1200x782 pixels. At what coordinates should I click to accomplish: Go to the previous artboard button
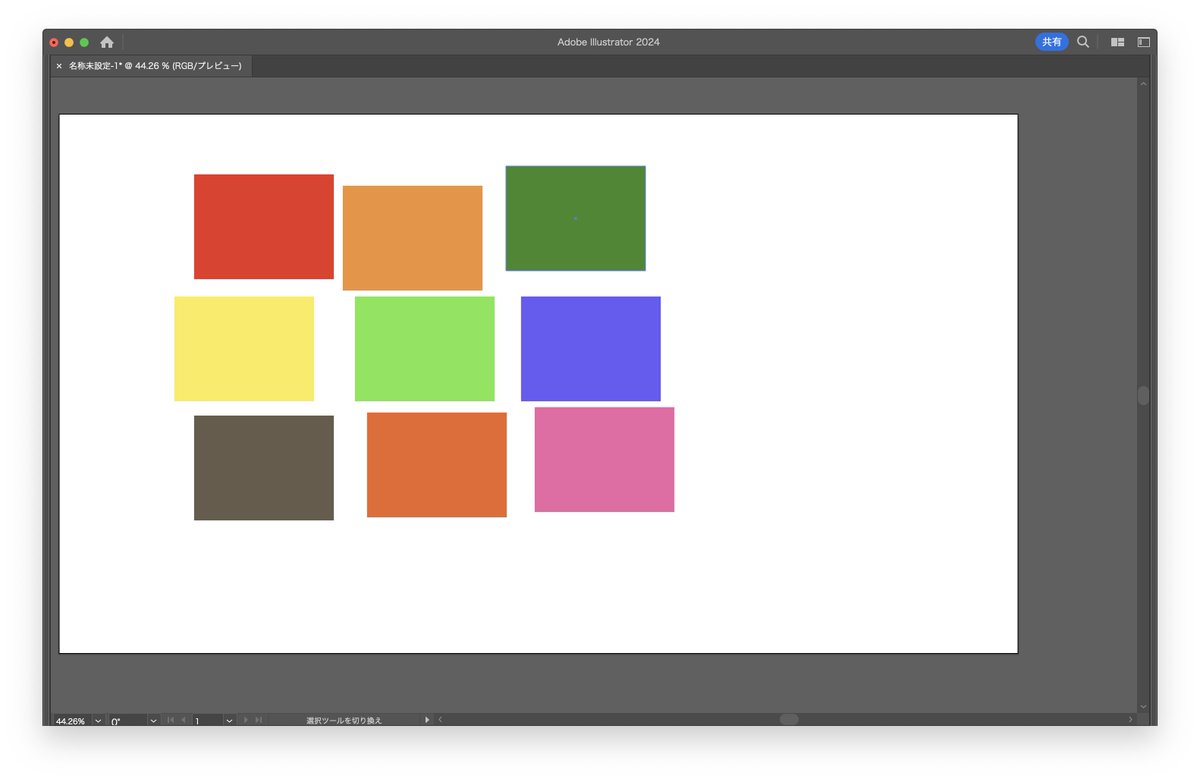[x=183, y=720]
